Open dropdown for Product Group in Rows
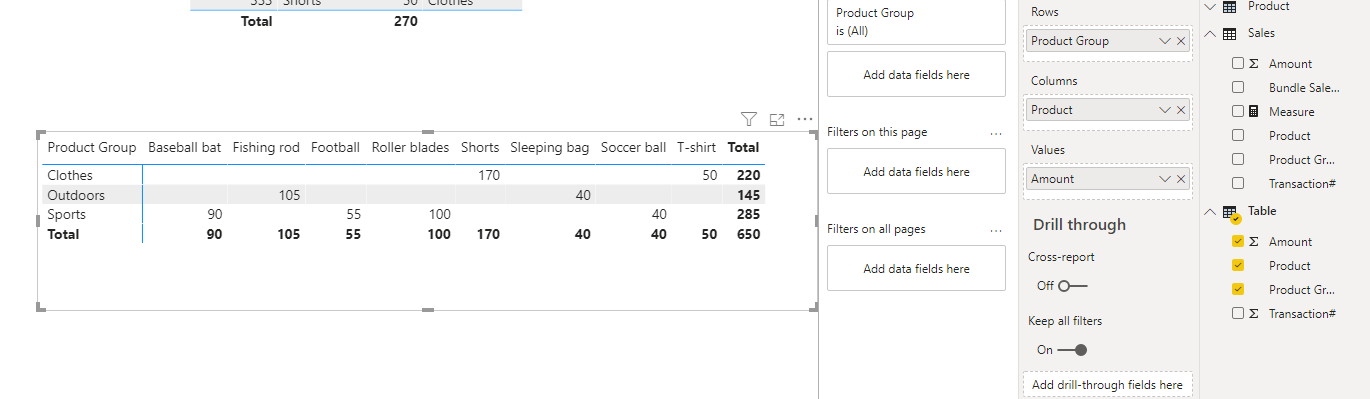The image size is (1370, 399). tap(1165, 41)
